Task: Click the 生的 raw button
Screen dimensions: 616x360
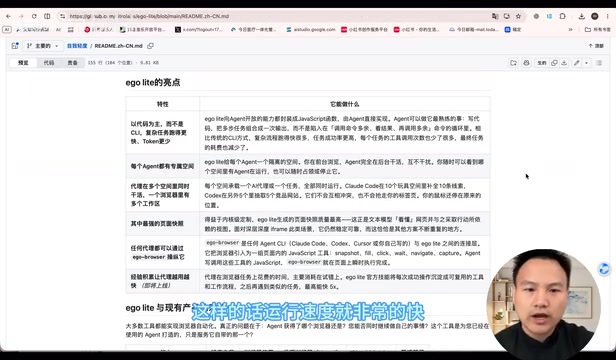Action: [542, 63]
